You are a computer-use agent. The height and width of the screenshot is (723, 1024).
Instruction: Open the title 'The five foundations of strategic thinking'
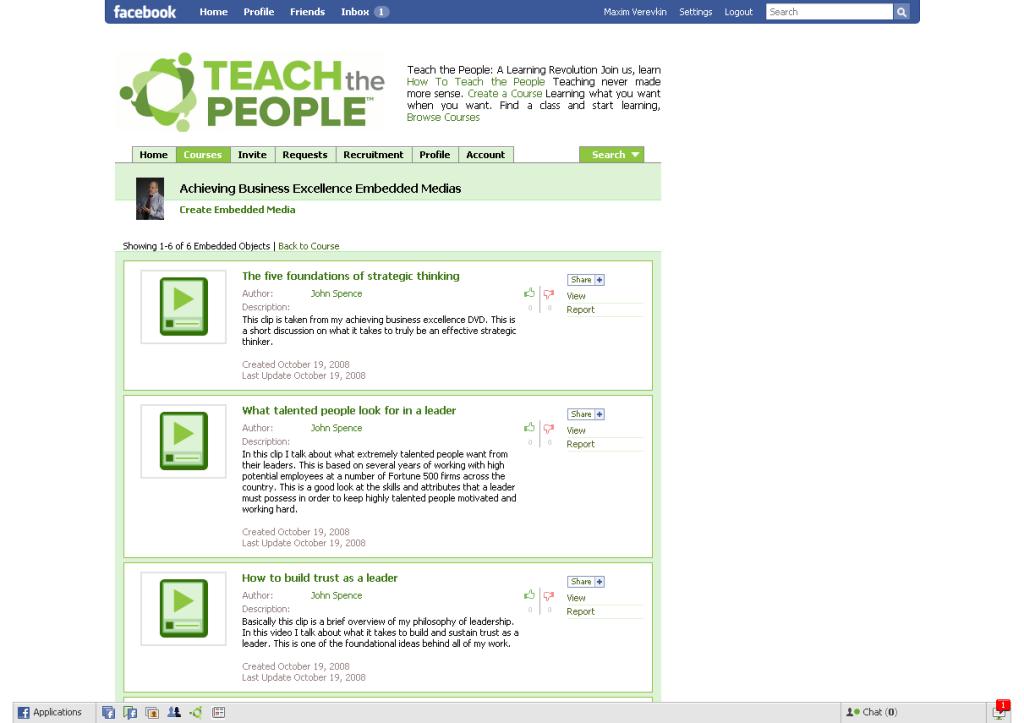(x=351, y=276)
